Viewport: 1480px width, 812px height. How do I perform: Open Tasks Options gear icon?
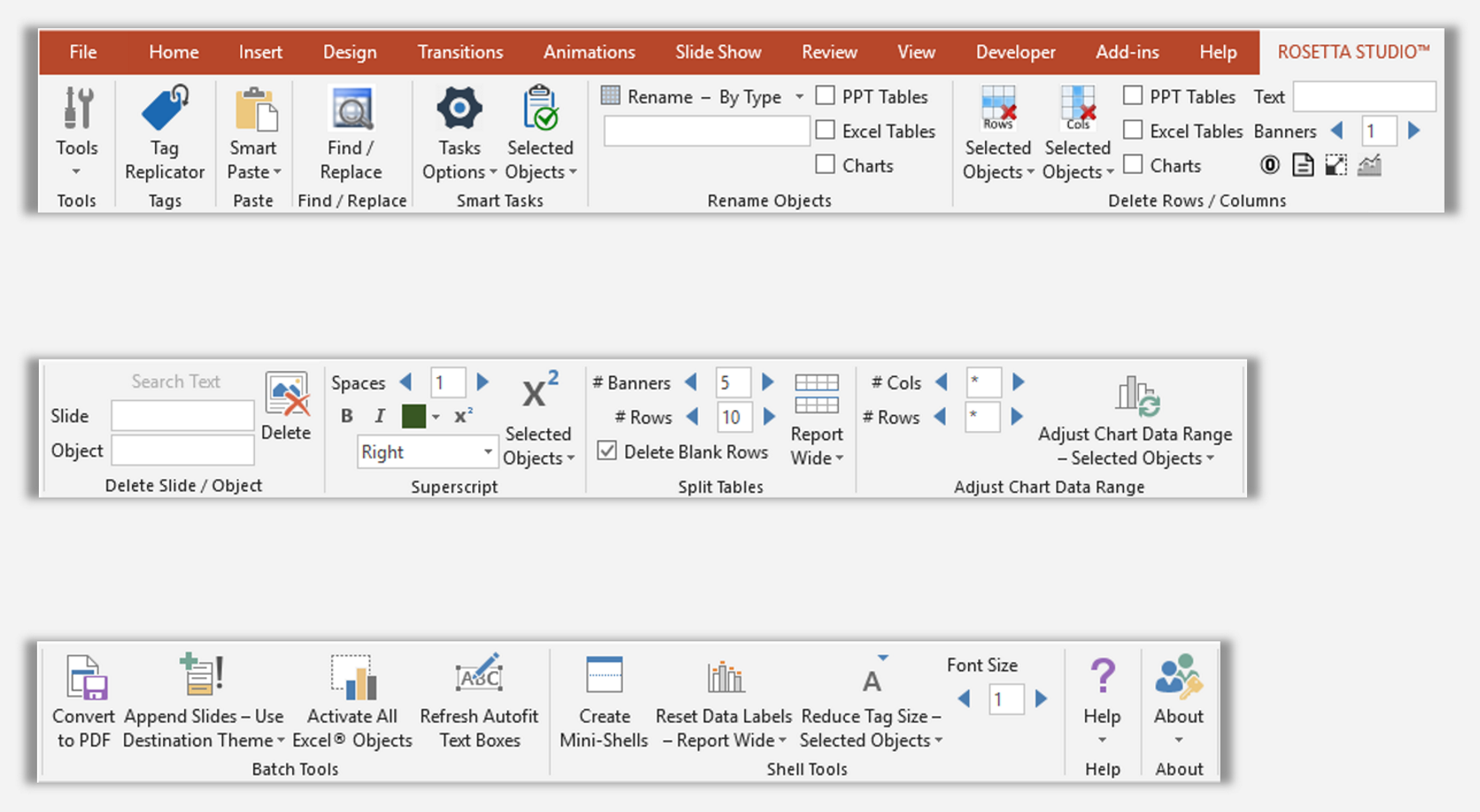(459, 108)
